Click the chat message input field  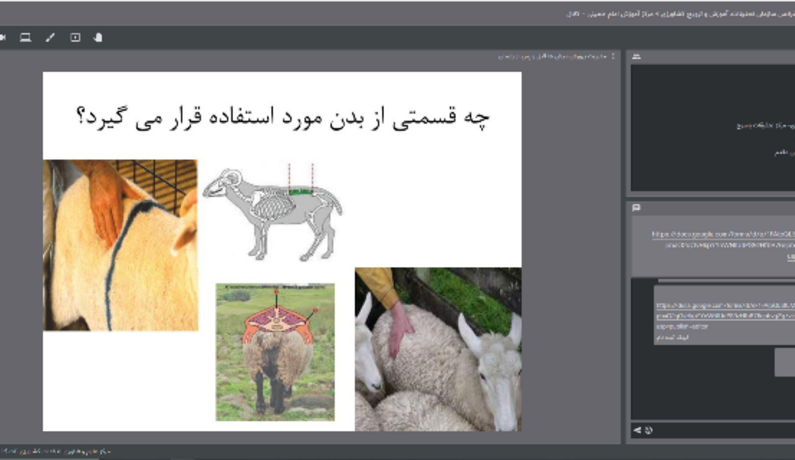[724, 430]
